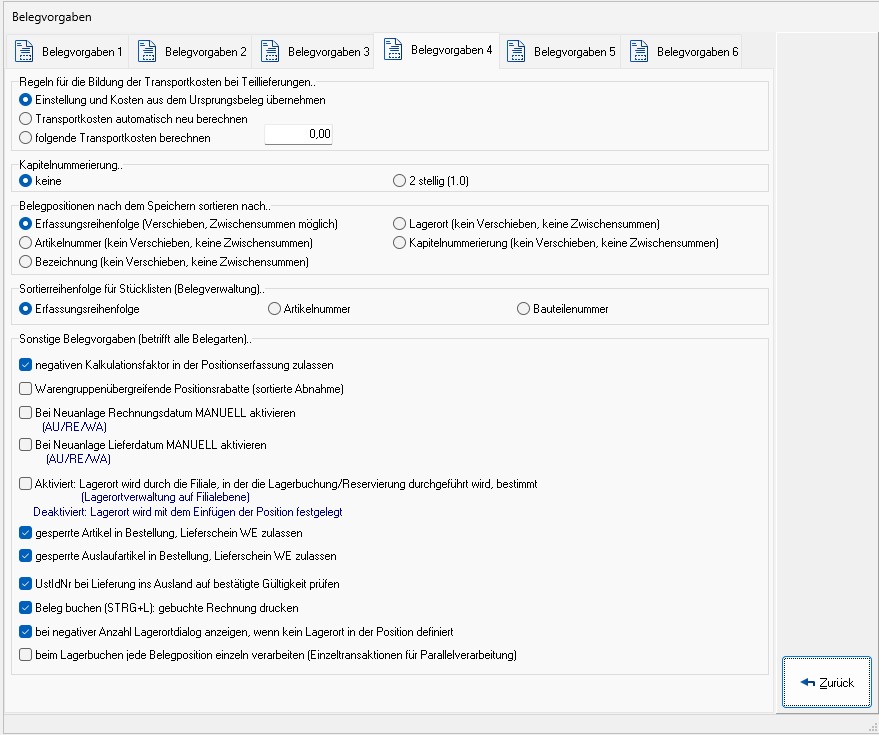Click the Zurück button

pyautogui.click(x=827, y=682)
